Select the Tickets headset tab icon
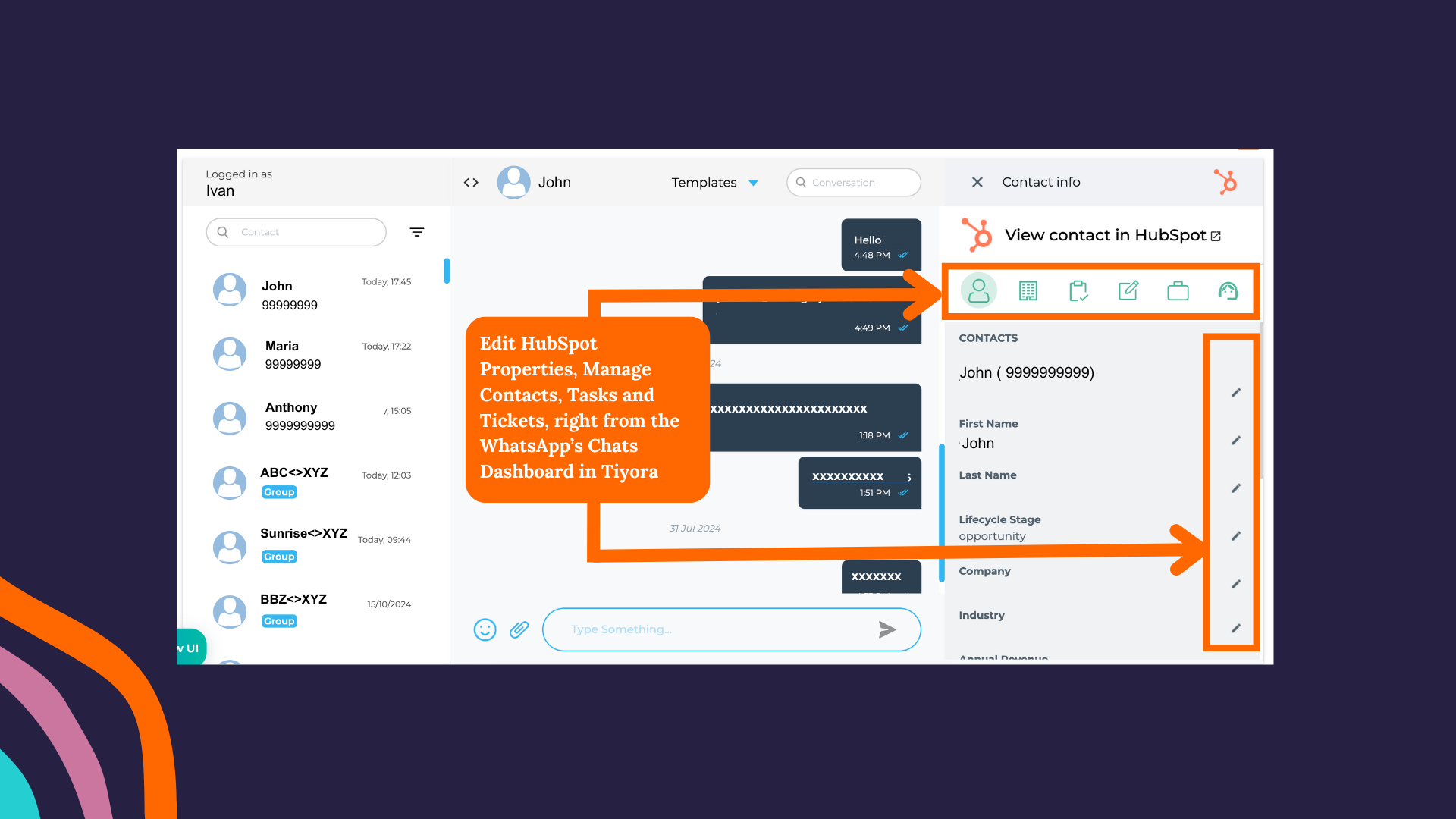Viewport: 1456px width, 819px height. pos(1228,290)
